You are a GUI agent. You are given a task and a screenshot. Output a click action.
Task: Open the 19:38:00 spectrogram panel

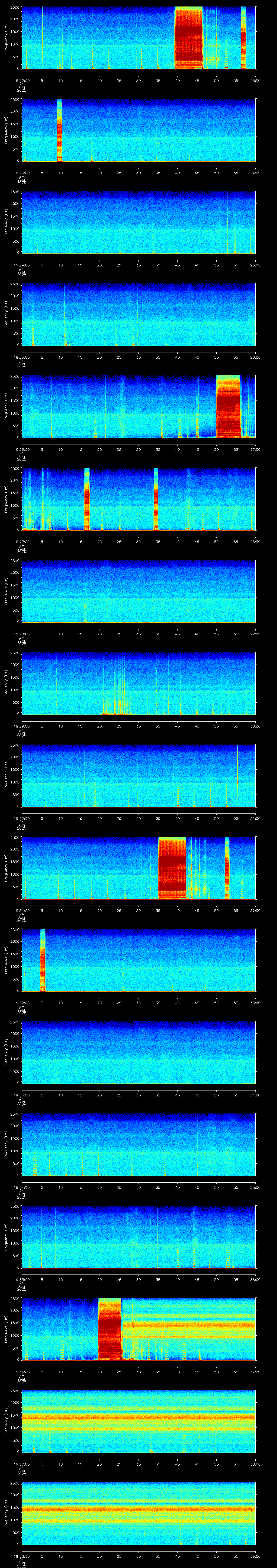138,1514
